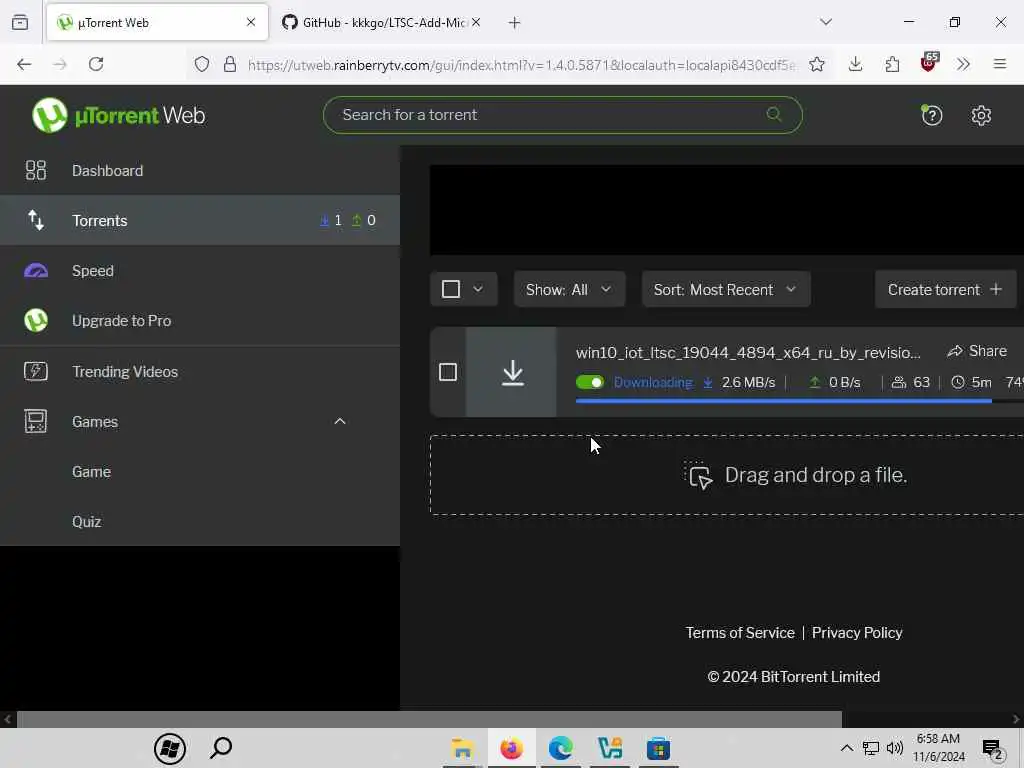Click the browser back arrow
The image size is (1024, 768).
(x=24, y=64)
